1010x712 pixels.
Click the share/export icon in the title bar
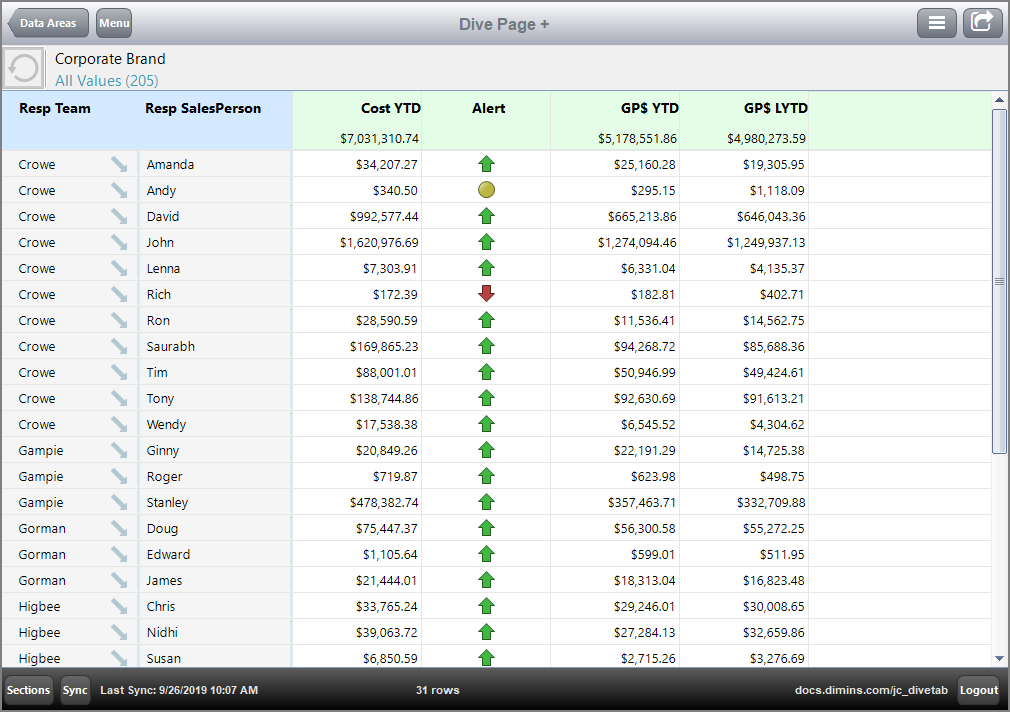(x=982, y=22)
